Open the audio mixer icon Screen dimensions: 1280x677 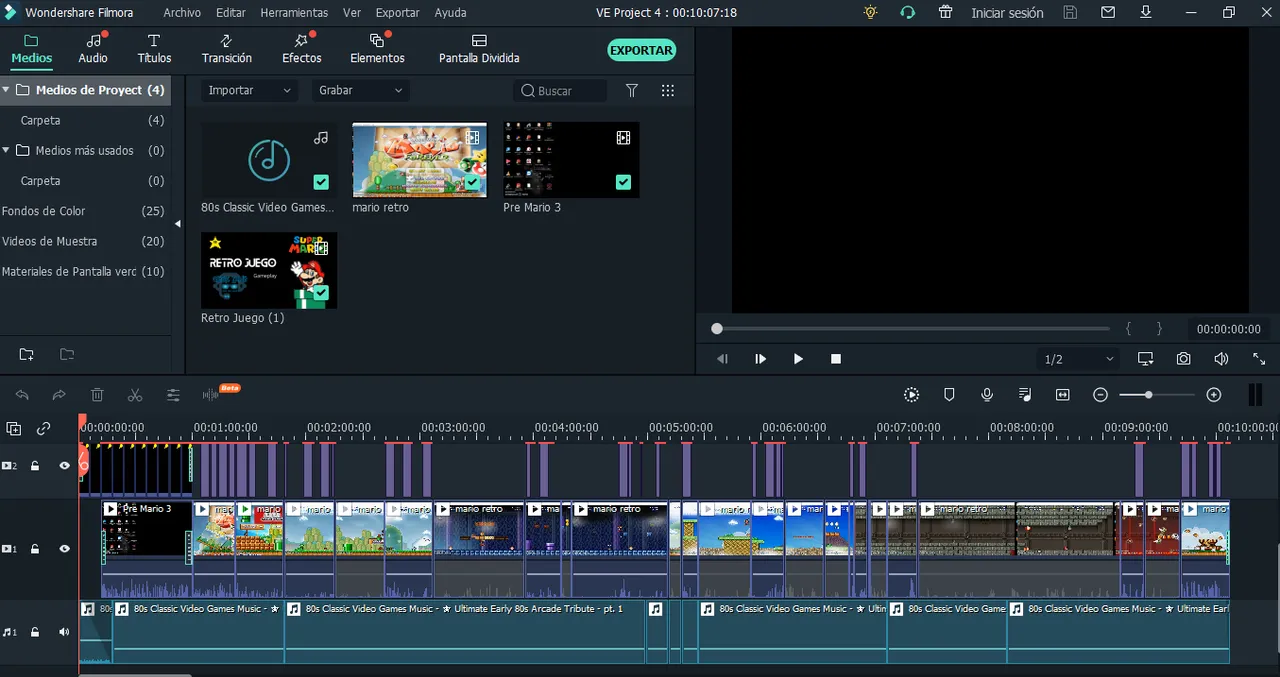(x=1025, y=395)
